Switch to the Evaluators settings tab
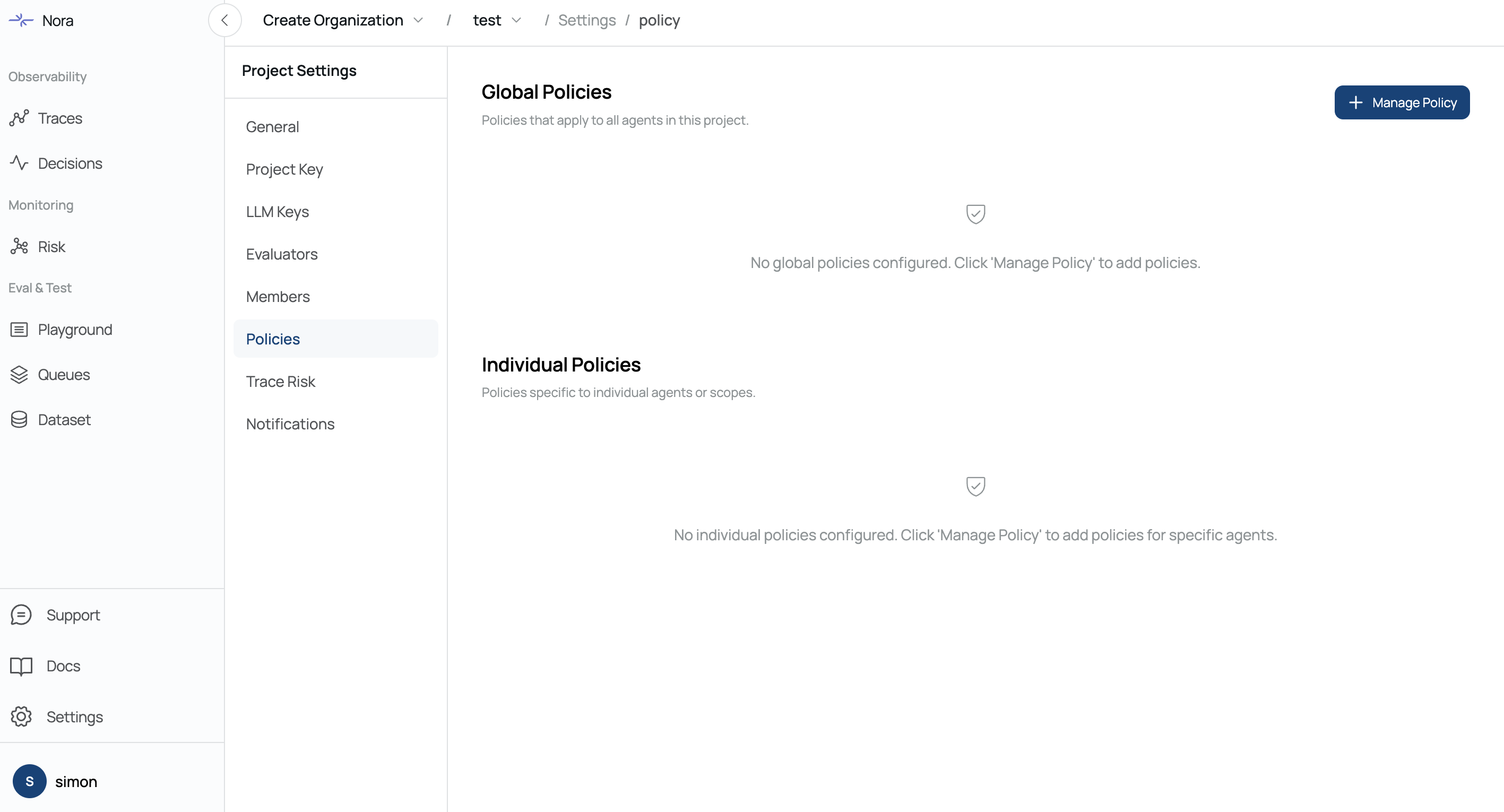The width and height of the screenshot is (1504, 812). click(281, 255)
